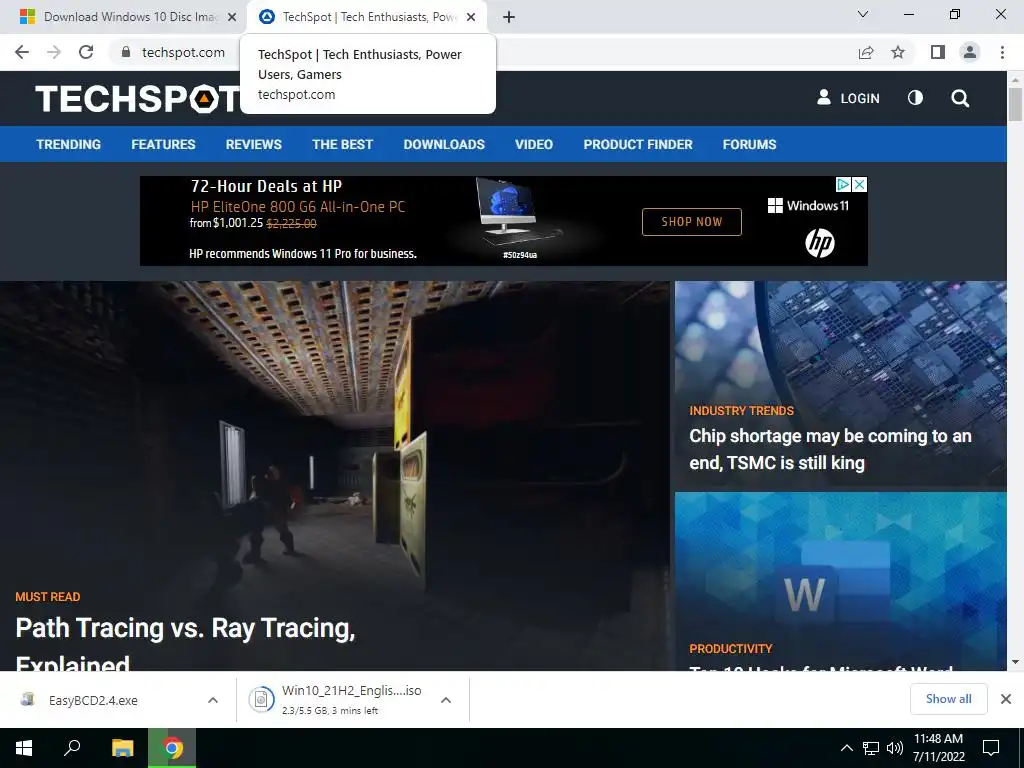Click the Windows 11 logo in the ad

tap(808, 206)
